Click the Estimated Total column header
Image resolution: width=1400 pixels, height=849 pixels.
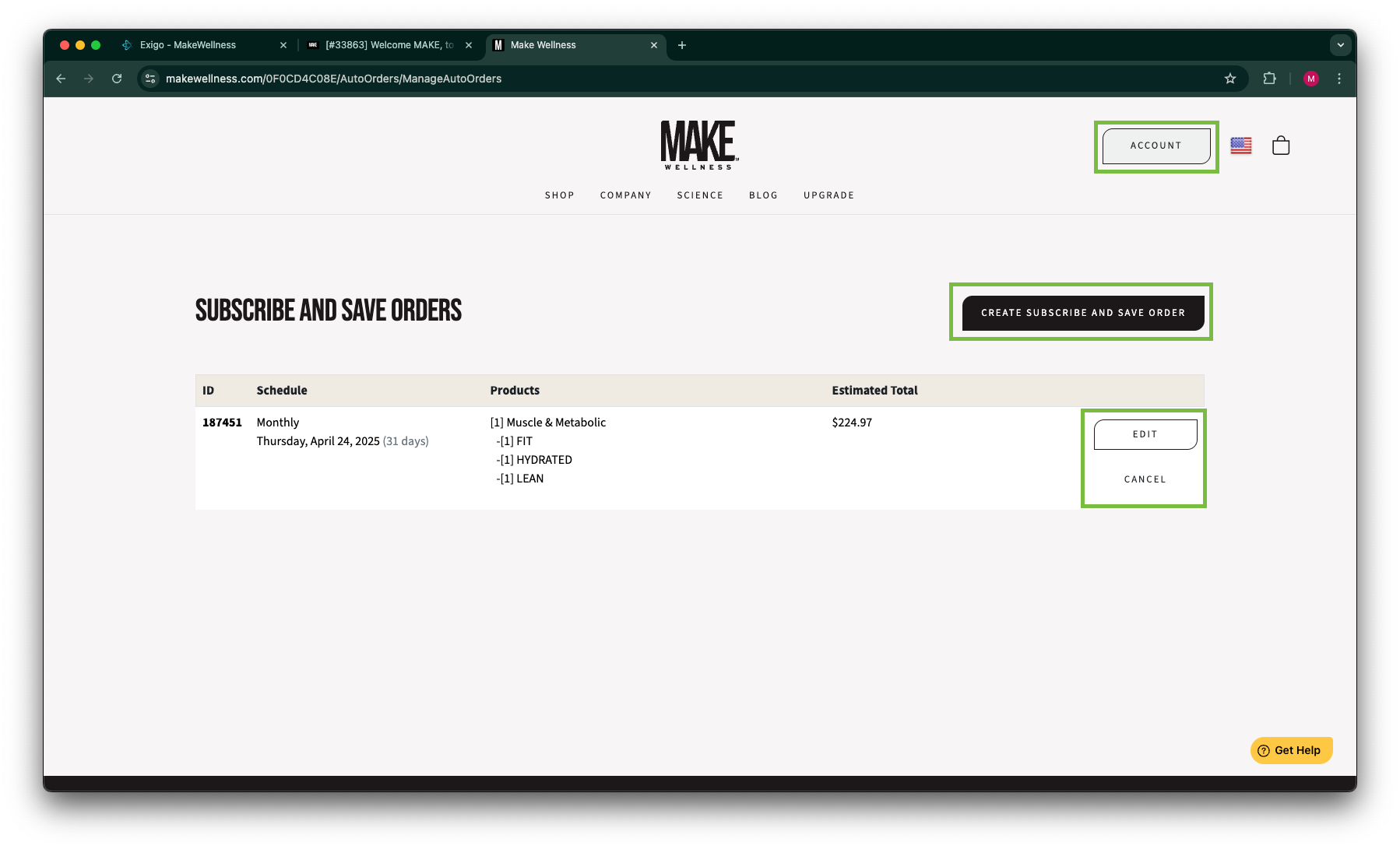[x=874, y=391]
